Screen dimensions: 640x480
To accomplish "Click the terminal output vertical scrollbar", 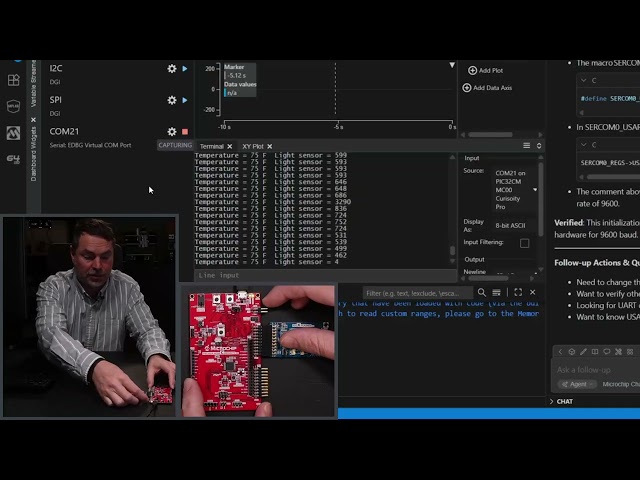I will pos(452,250).
